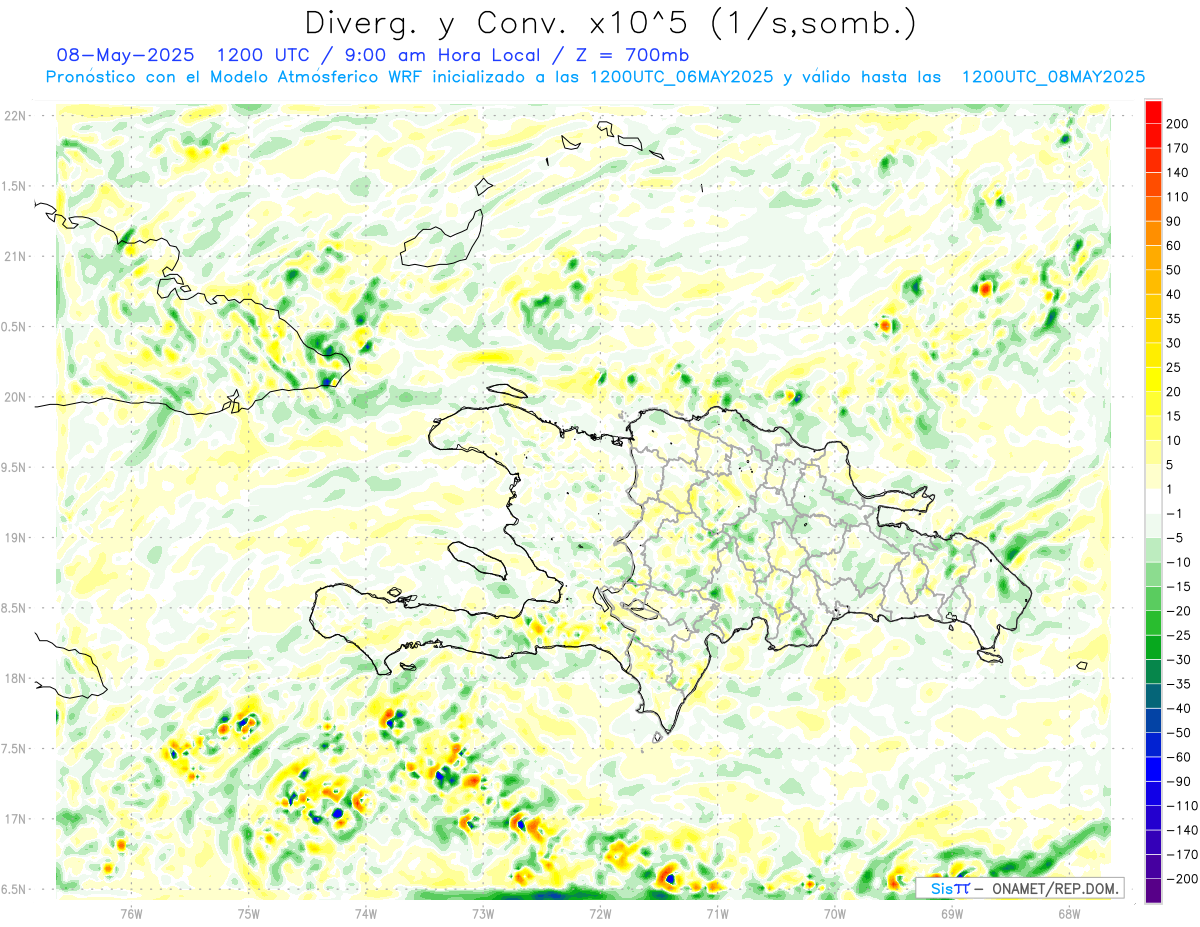Click "Pronóstico con el Modelo Atmósferico WRF" text

click(x=236, y=77)
